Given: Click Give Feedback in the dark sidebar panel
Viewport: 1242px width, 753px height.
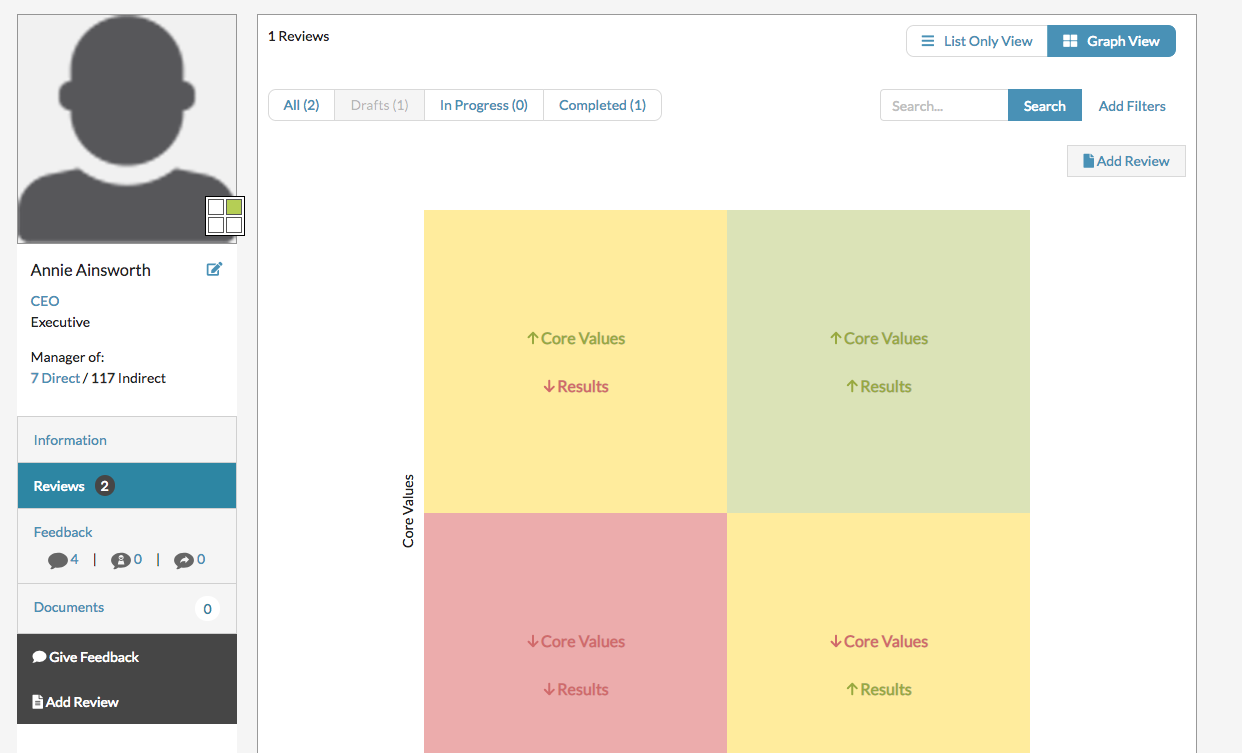Looking at the screenshot, I should (x=86, y=657).
